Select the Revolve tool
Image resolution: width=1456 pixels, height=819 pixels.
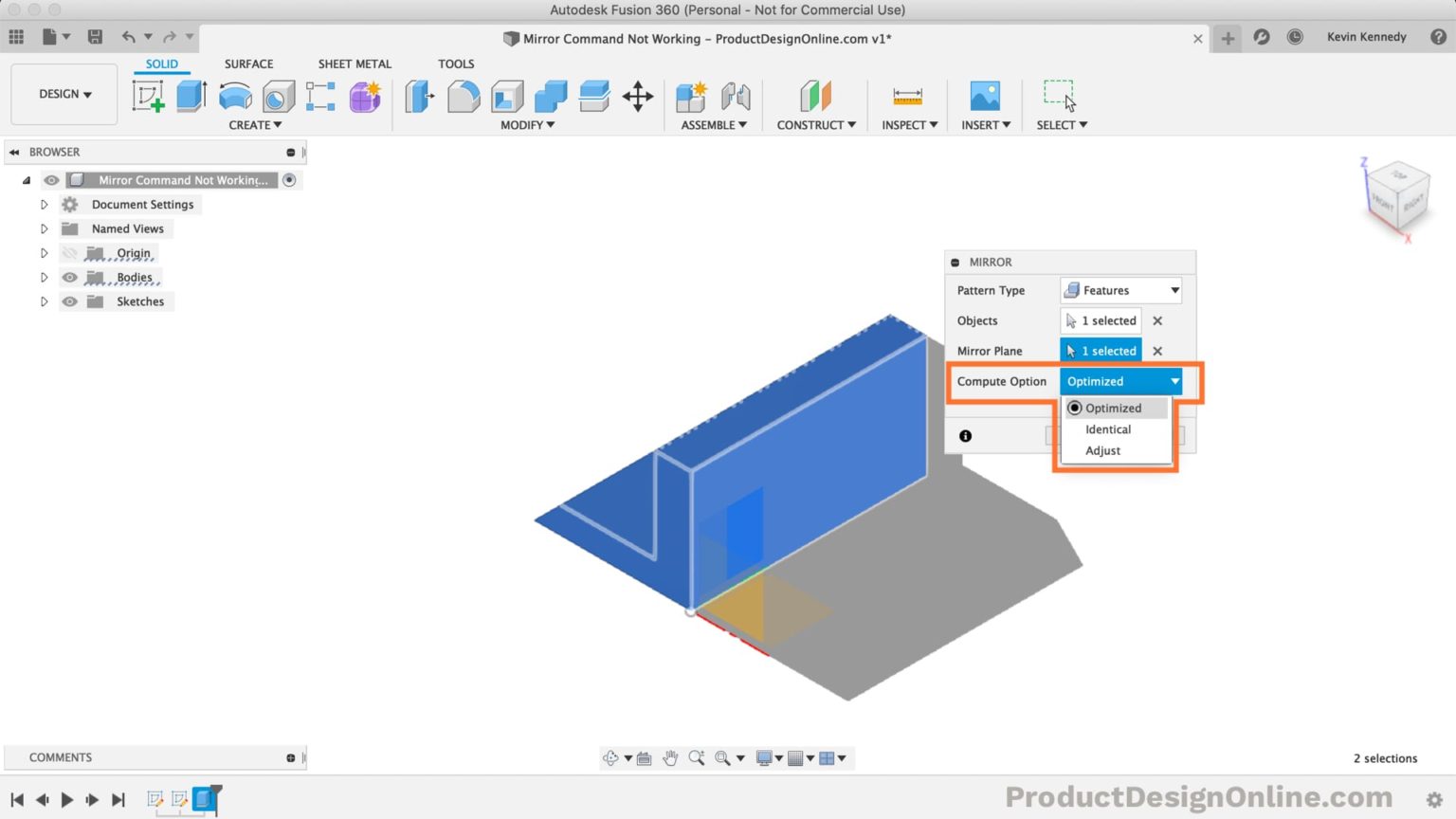point(234,96)
